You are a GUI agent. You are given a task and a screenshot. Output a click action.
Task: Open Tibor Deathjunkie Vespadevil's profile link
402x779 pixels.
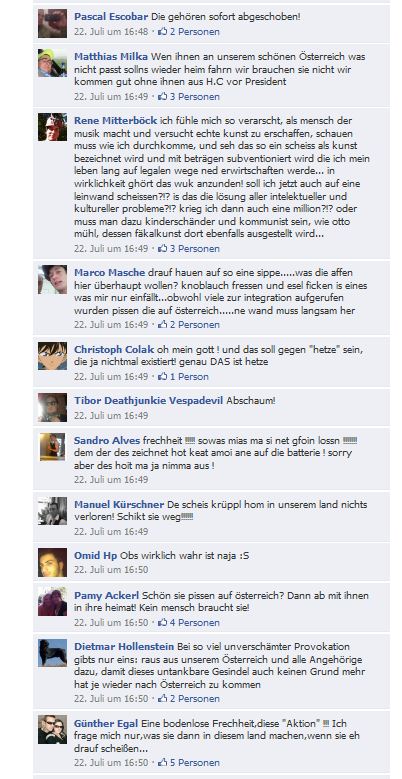click(149, 400)
